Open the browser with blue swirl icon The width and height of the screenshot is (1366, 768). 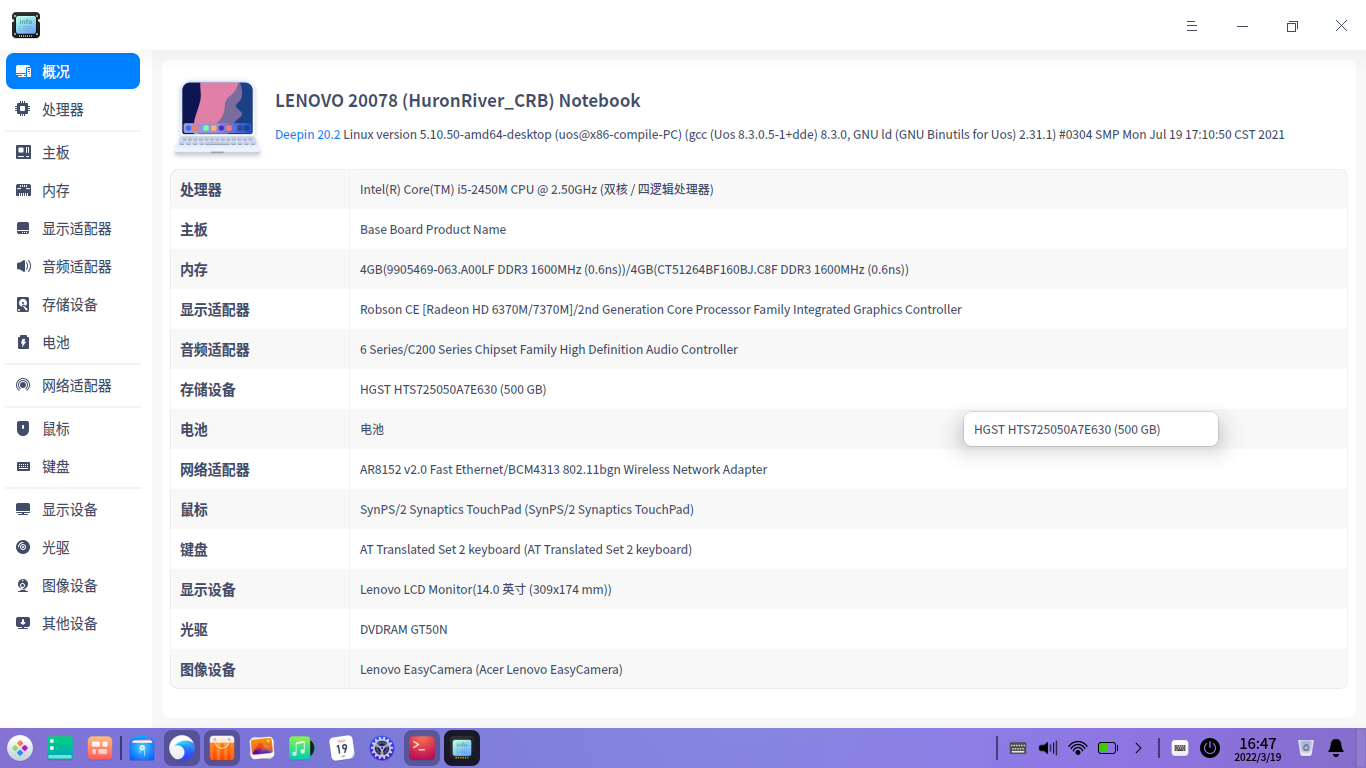point(182,748)
